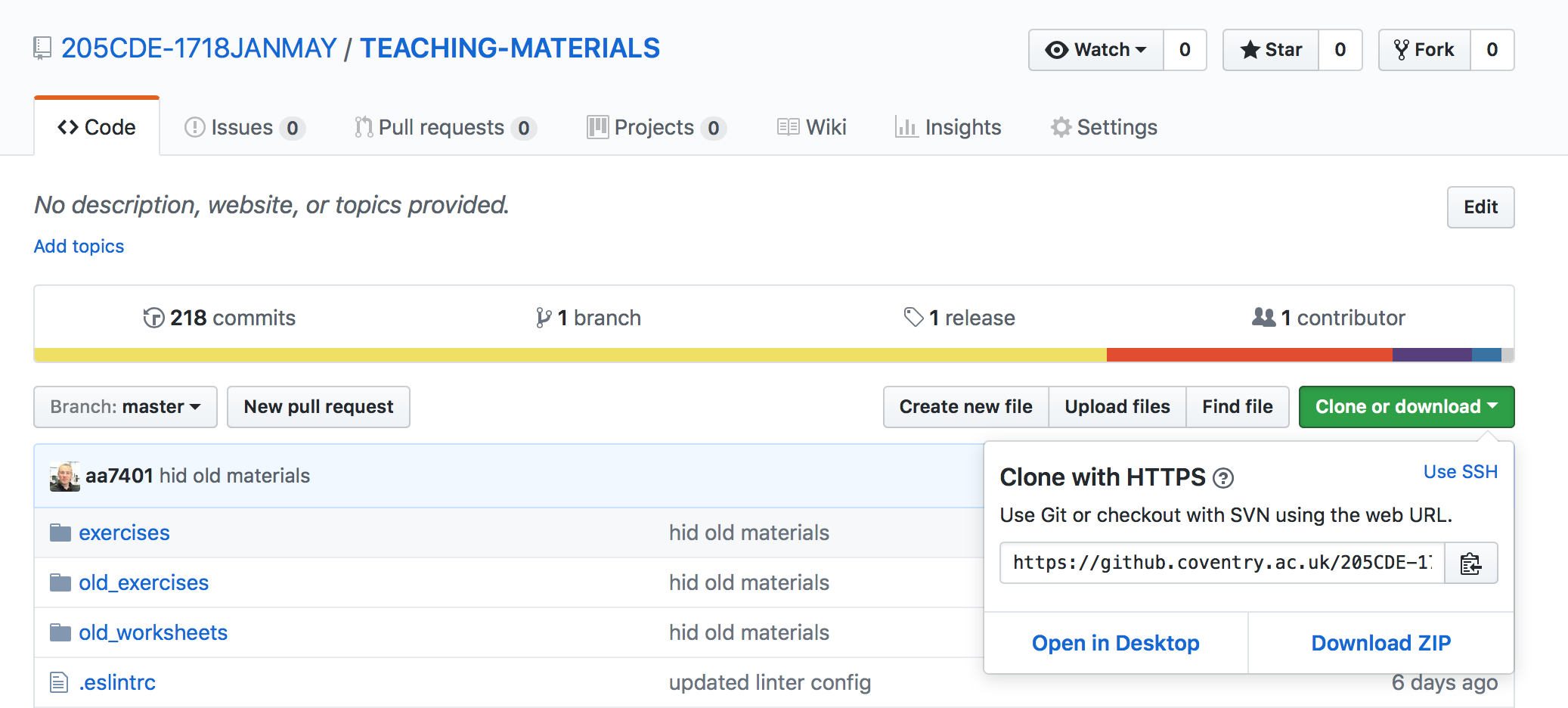Open aa7401 author link
Viewport: 1568px width, 708px height.
click(x=119, y=476)
